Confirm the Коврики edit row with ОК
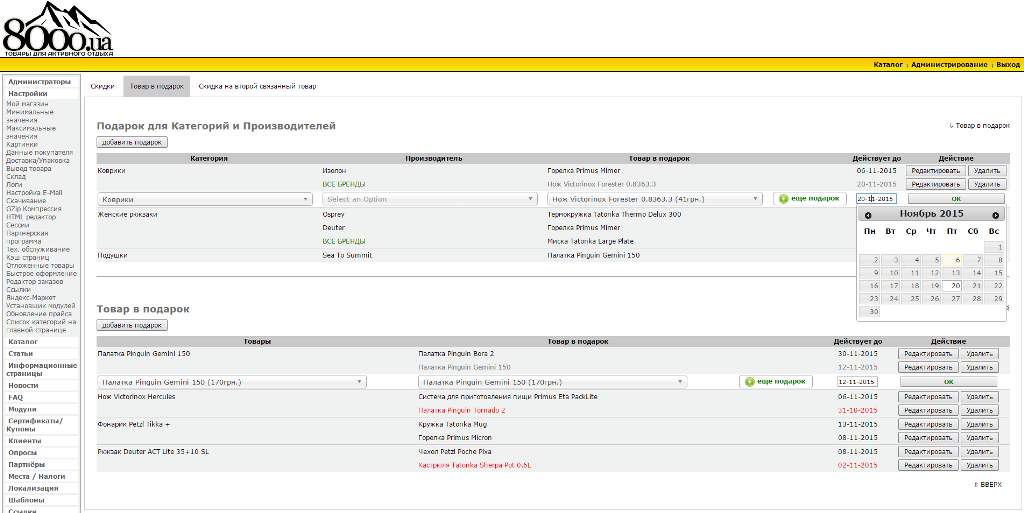Screen dimensions: 1024x513 coord(956,198)
